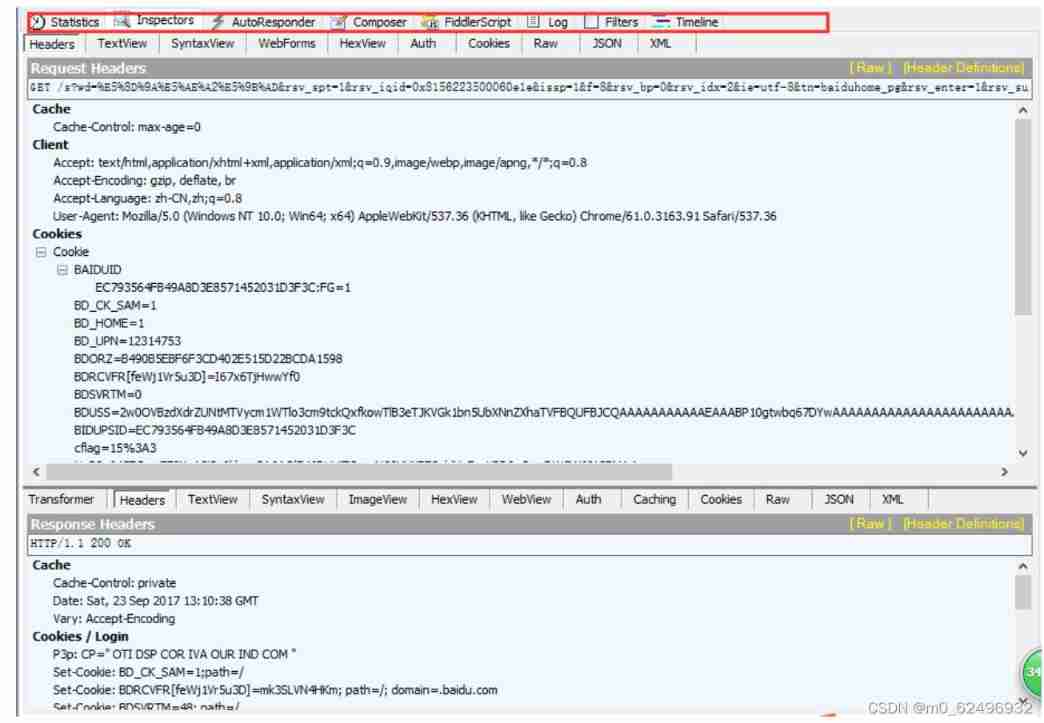
Task: Click horizontal scrollbar right arrow
Action: [1005, 471]
